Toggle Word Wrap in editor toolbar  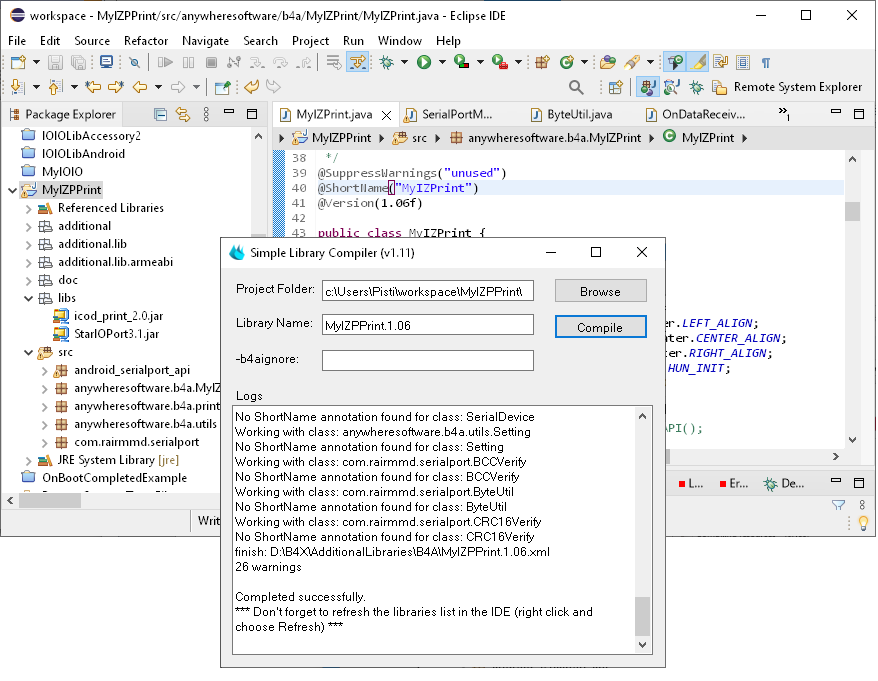(x=721, y=62)
